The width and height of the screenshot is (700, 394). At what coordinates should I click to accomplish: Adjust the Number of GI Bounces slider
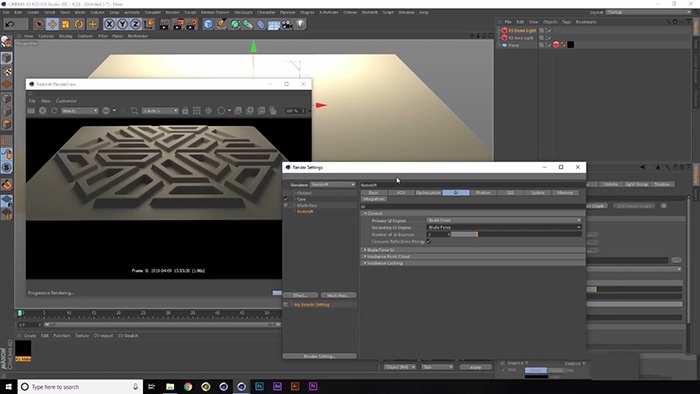(516, 234)
